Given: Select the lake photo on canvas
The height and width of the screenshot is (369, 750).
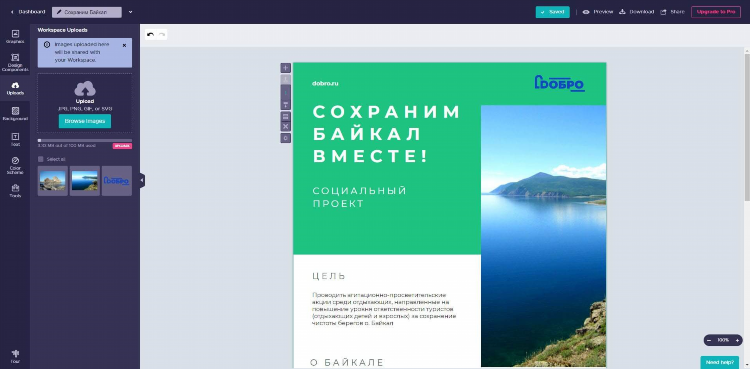Looking at the screenshot, I should click(x=543, y=236).
